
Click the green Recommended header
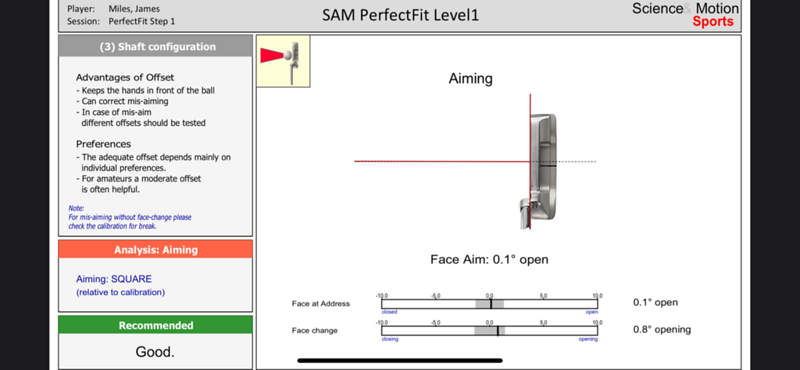point(156,325)
